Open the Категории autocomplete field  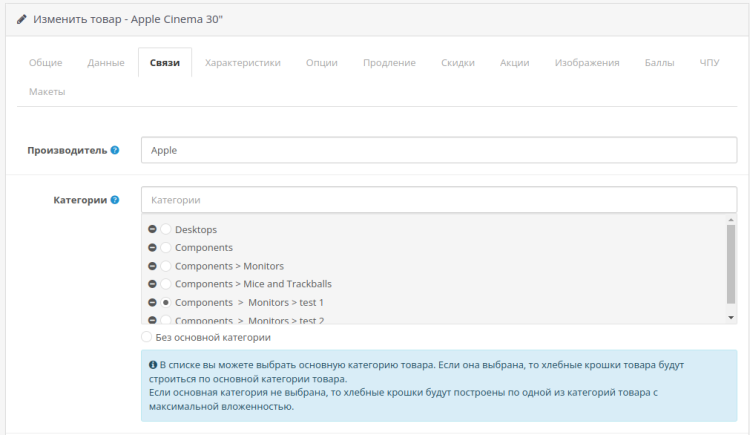(x=438, y=200)
